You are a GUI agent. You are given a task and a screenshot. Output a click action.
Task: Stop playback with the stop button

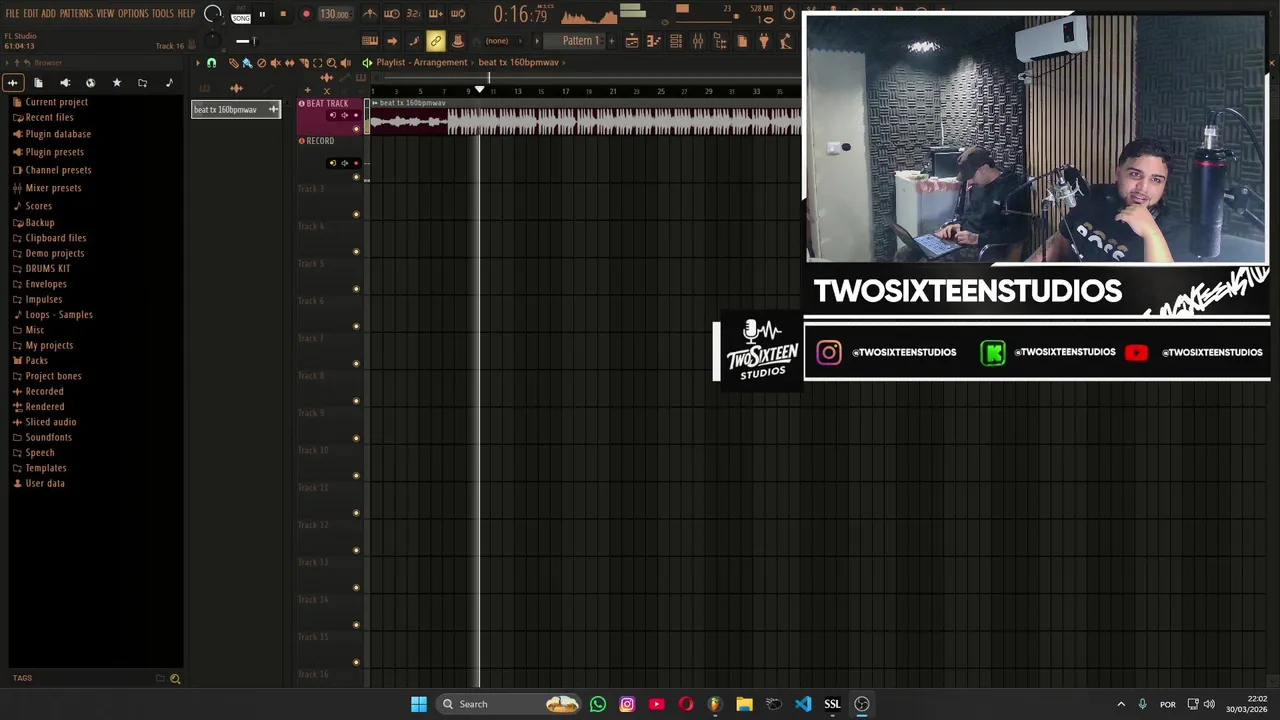[x=283, y=14]
